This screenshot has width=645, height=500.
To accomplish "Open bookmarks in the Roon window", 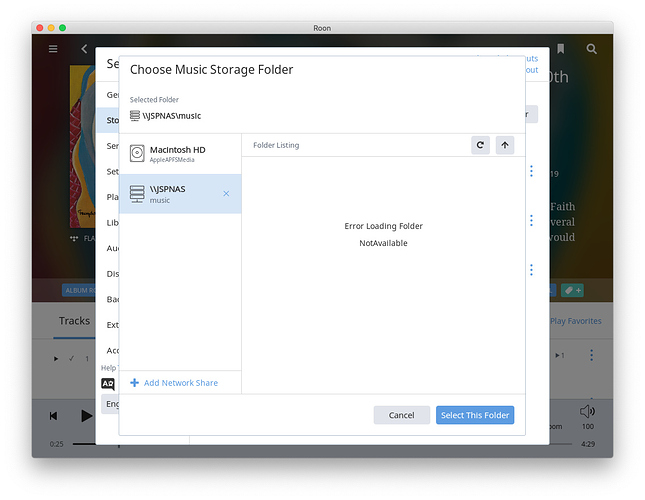I will click(560, 49).
